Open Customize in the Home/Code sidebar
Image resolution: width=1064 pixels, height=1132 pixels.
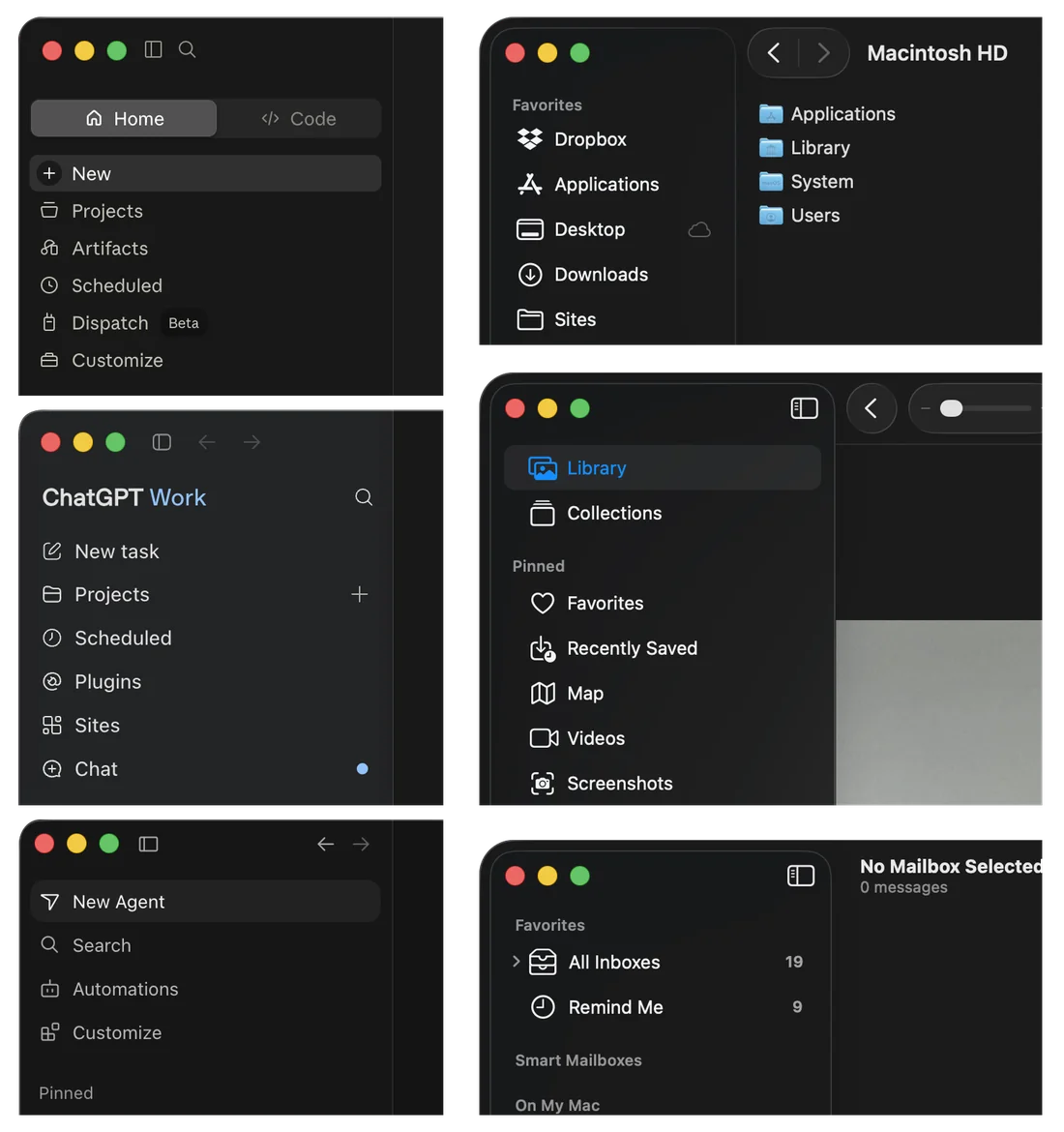(x=206, y=360)
